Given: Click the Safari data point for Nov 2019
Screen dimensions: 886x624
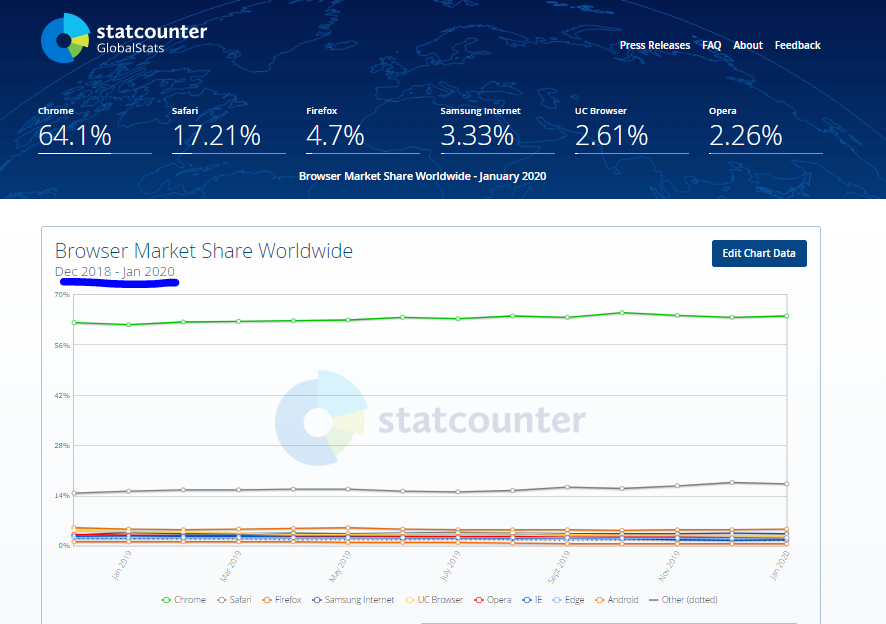Looking at the screenshot, I should [677, 486].
